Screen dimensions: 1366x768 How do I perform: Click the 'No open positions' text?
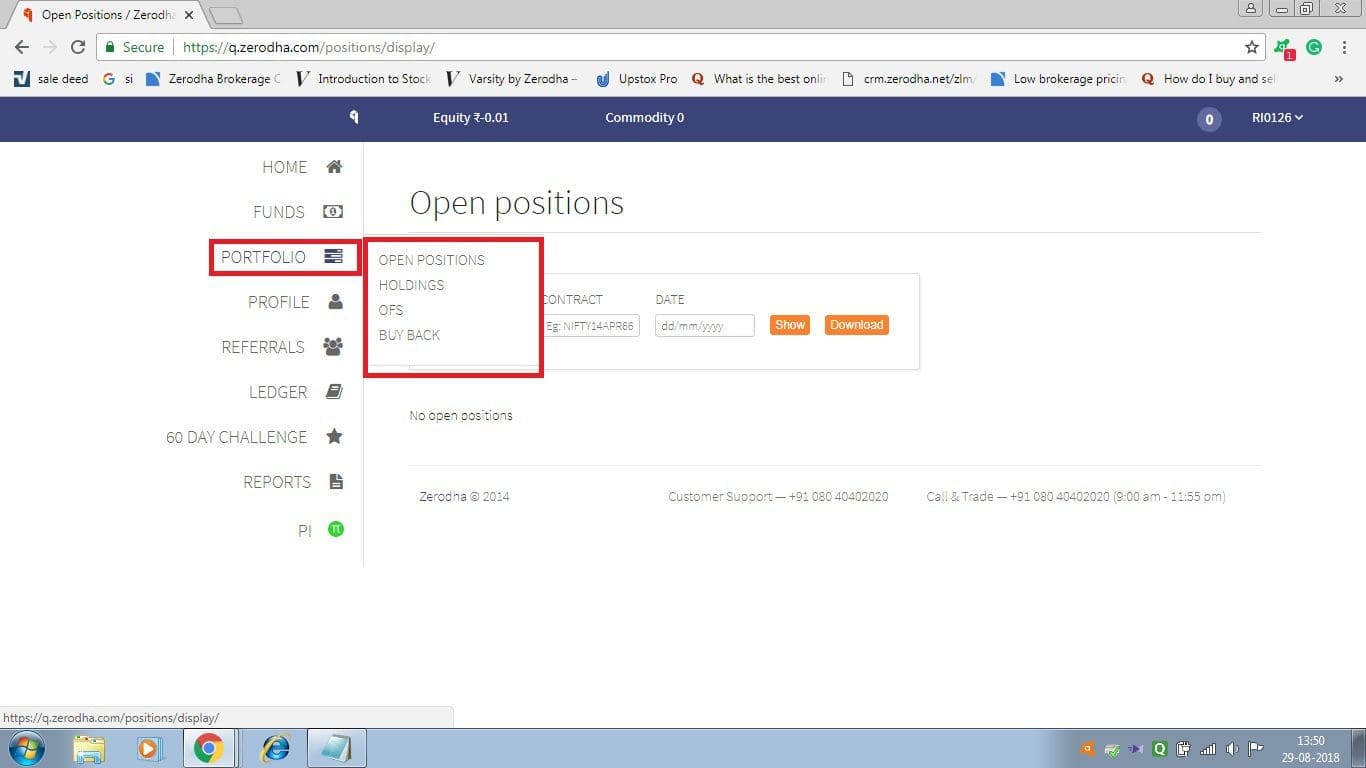pyautogui.click(x=461, y=415)
